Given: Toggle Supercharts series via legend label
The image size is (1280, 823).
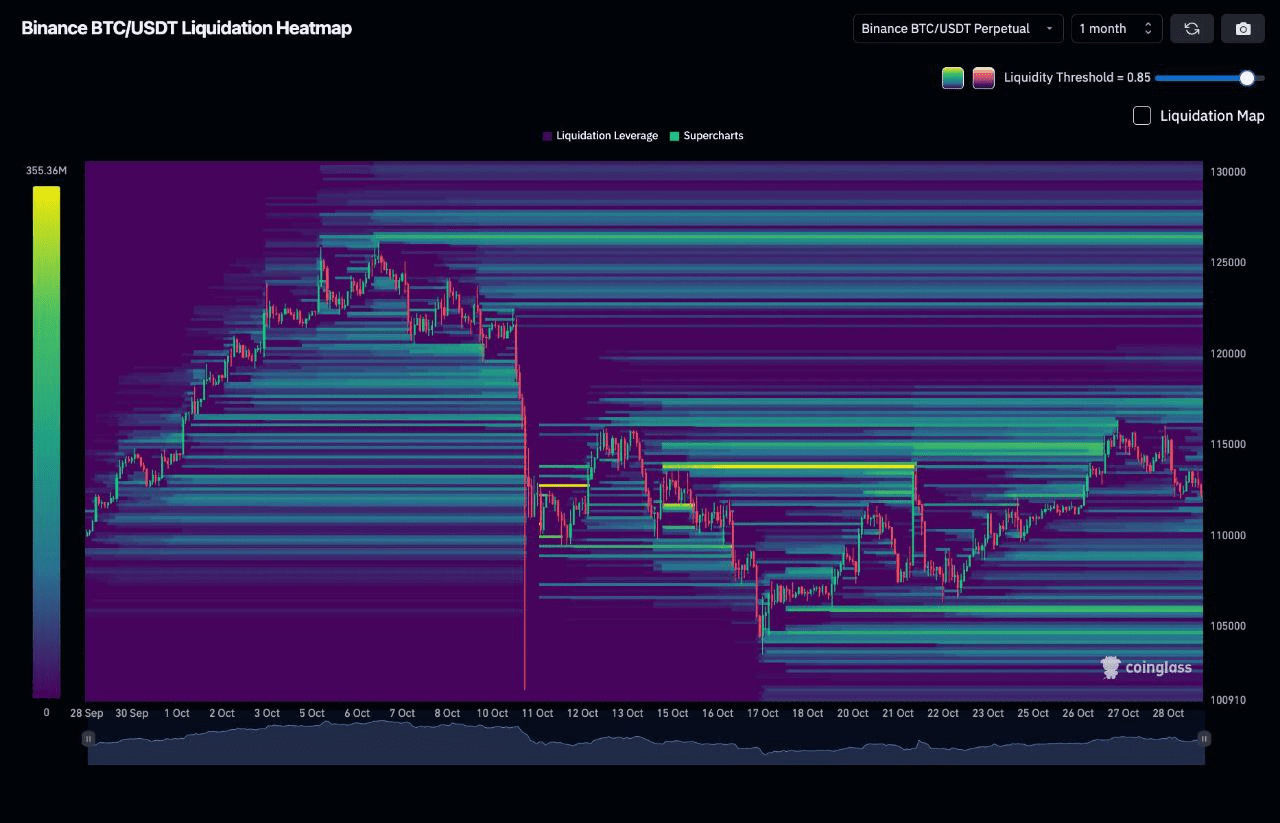Looking at the screenshot, I should pos(713,136).
